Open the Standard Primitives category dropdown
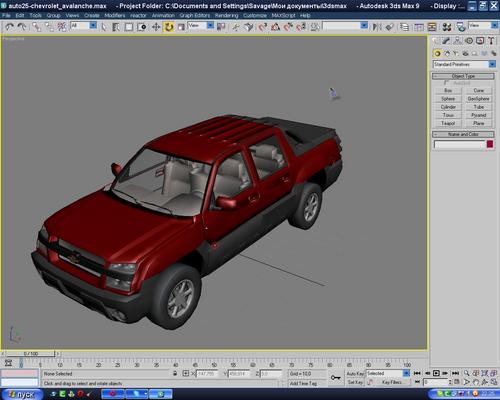The height and width of the screenshot is (400, 500). click(464, 64)
